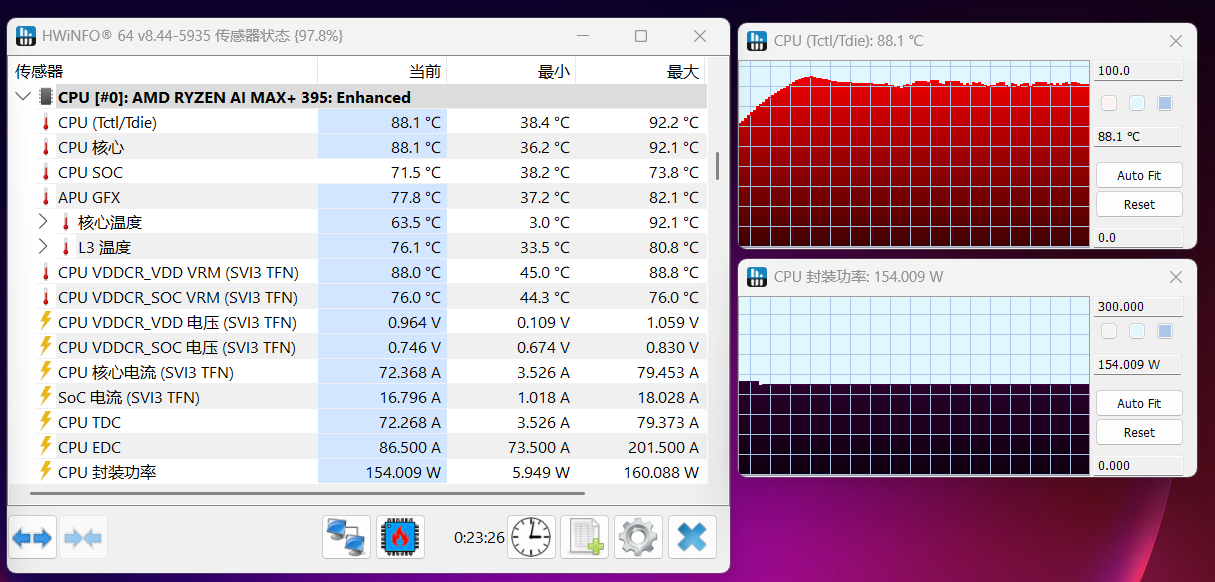Close the CPU 封装功率 graph window

1176,277
